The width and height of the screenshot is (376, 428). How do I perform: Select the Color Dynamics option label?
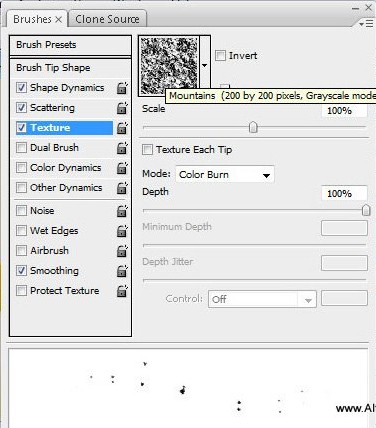(x=66, y=168)
